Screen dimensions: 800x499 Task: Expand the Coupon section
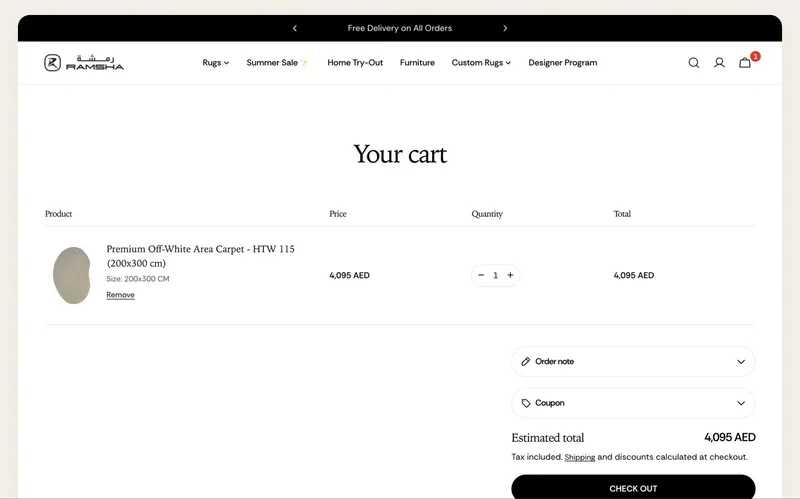tap(633, 403)
